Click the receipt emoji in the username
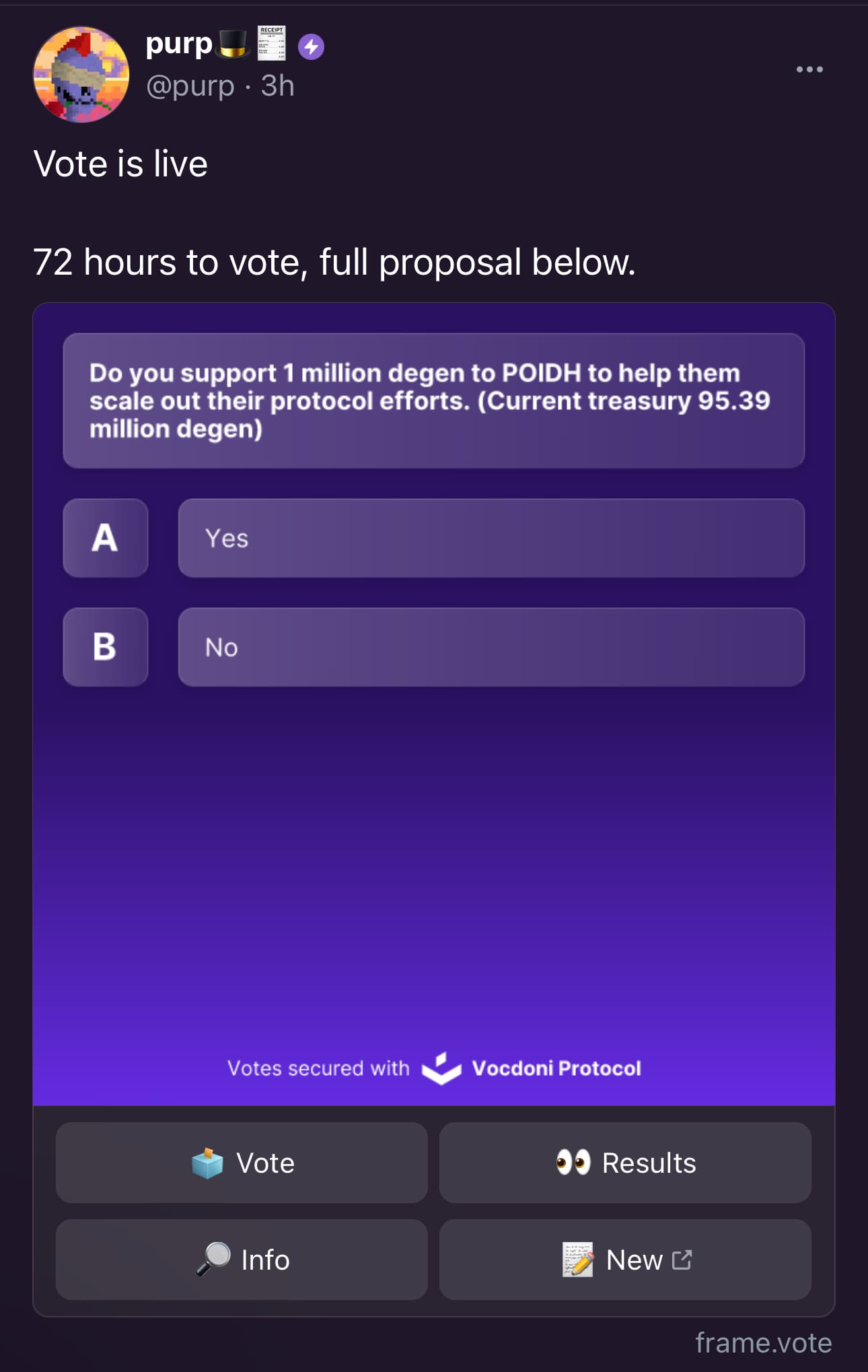 tap(271, 43)
